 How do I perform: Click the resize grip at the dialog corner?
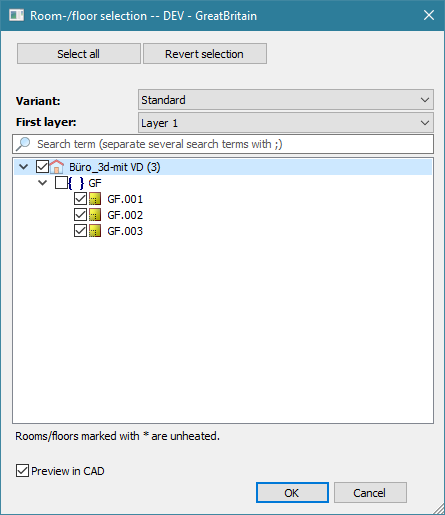click(x=438, y=508)
